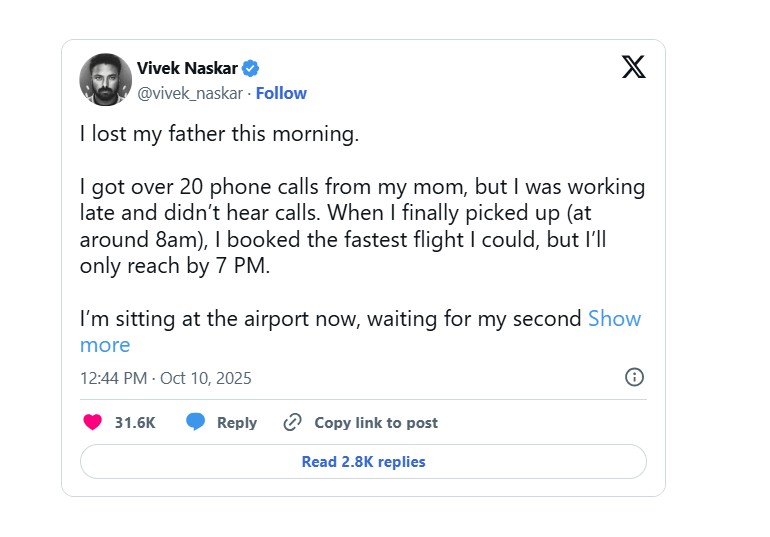Click the chain link copy icon
The image size is (770, 537).
[293, 422]
